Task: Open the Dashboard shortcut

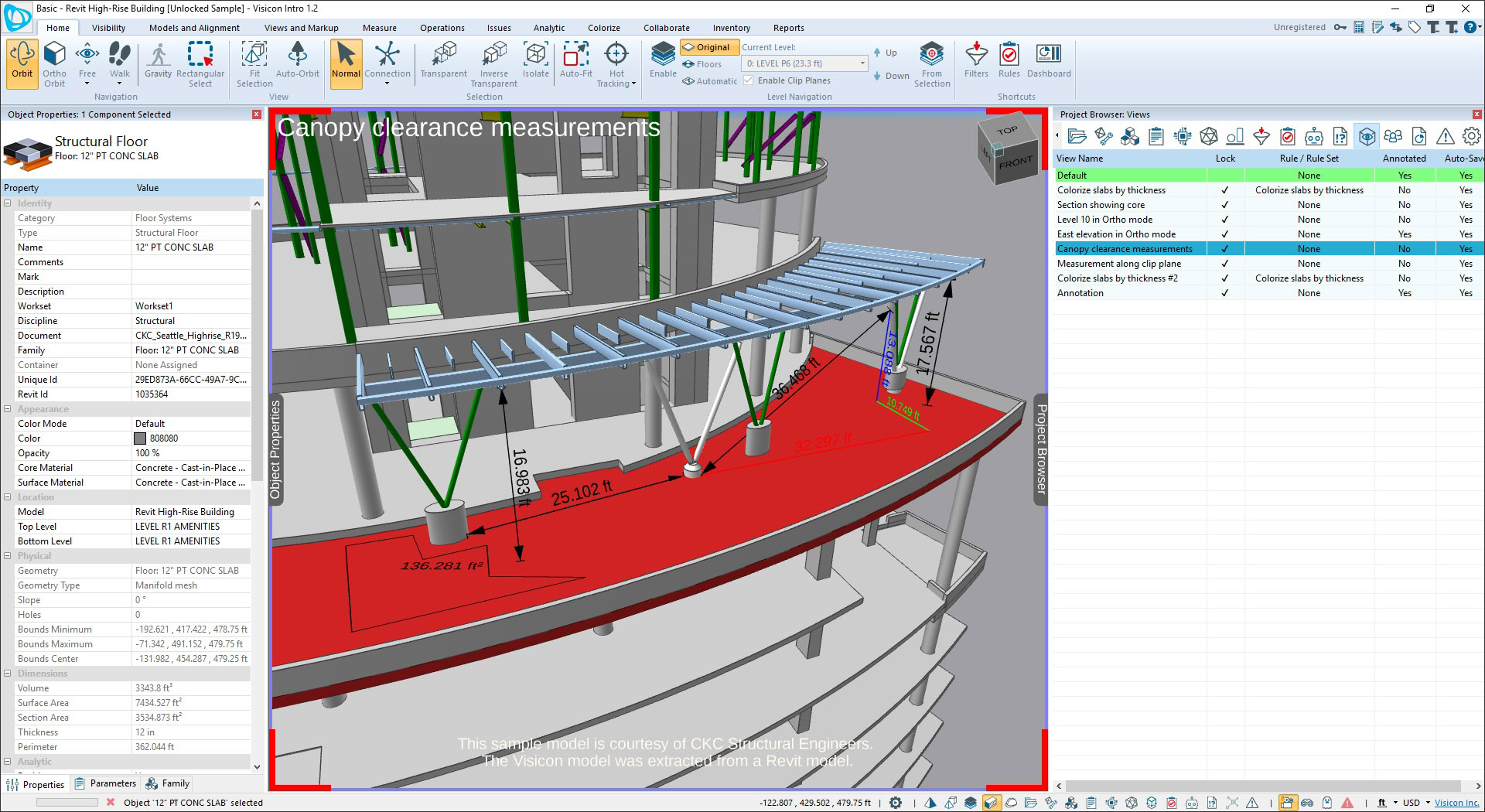Action: click(x=1049, y=60)
